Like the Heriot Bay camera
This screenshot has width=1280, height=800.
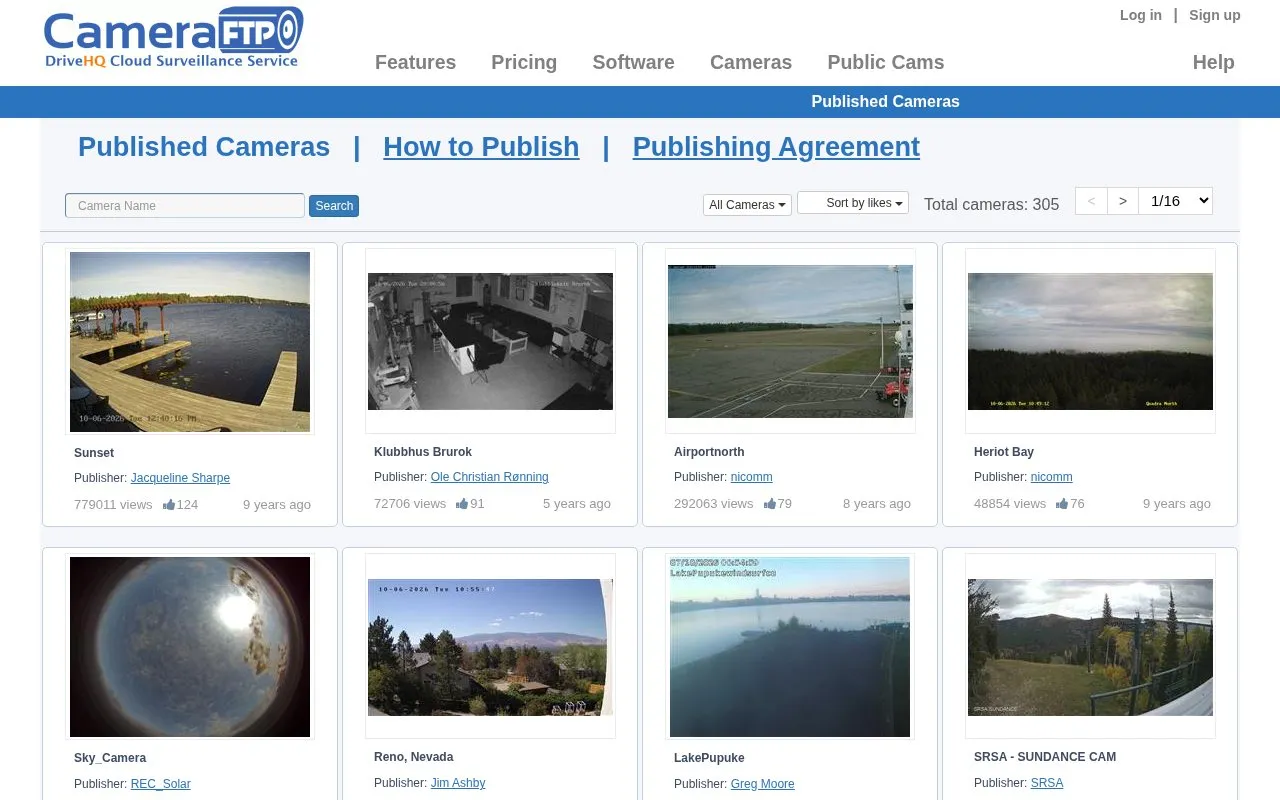click(x=1062, y=504)
